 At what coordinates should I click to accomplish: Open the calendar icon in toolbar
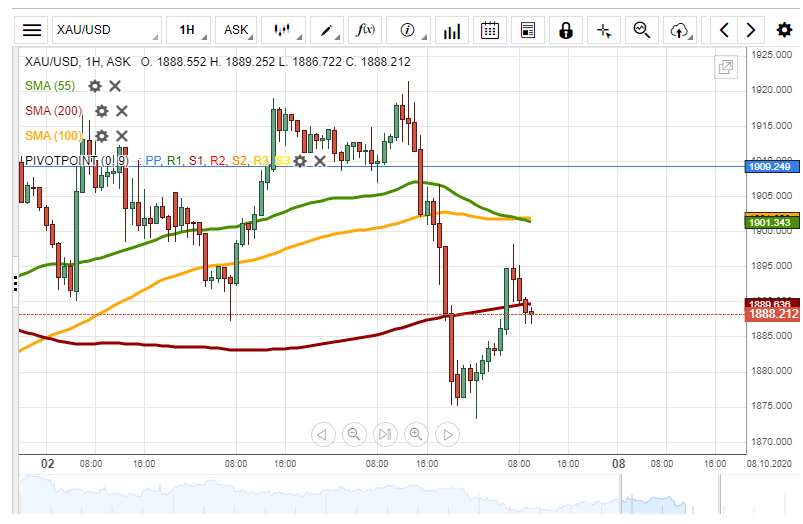tap(490, 30)
